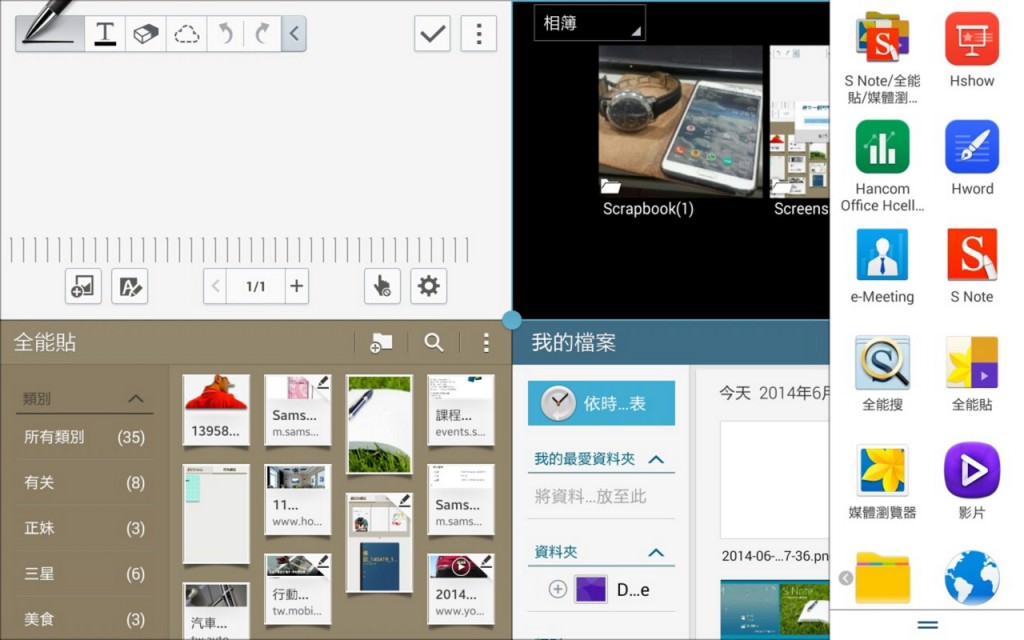Choose the lasso selection tool
Screen dimensions: 1024x640
coord(186,34)
